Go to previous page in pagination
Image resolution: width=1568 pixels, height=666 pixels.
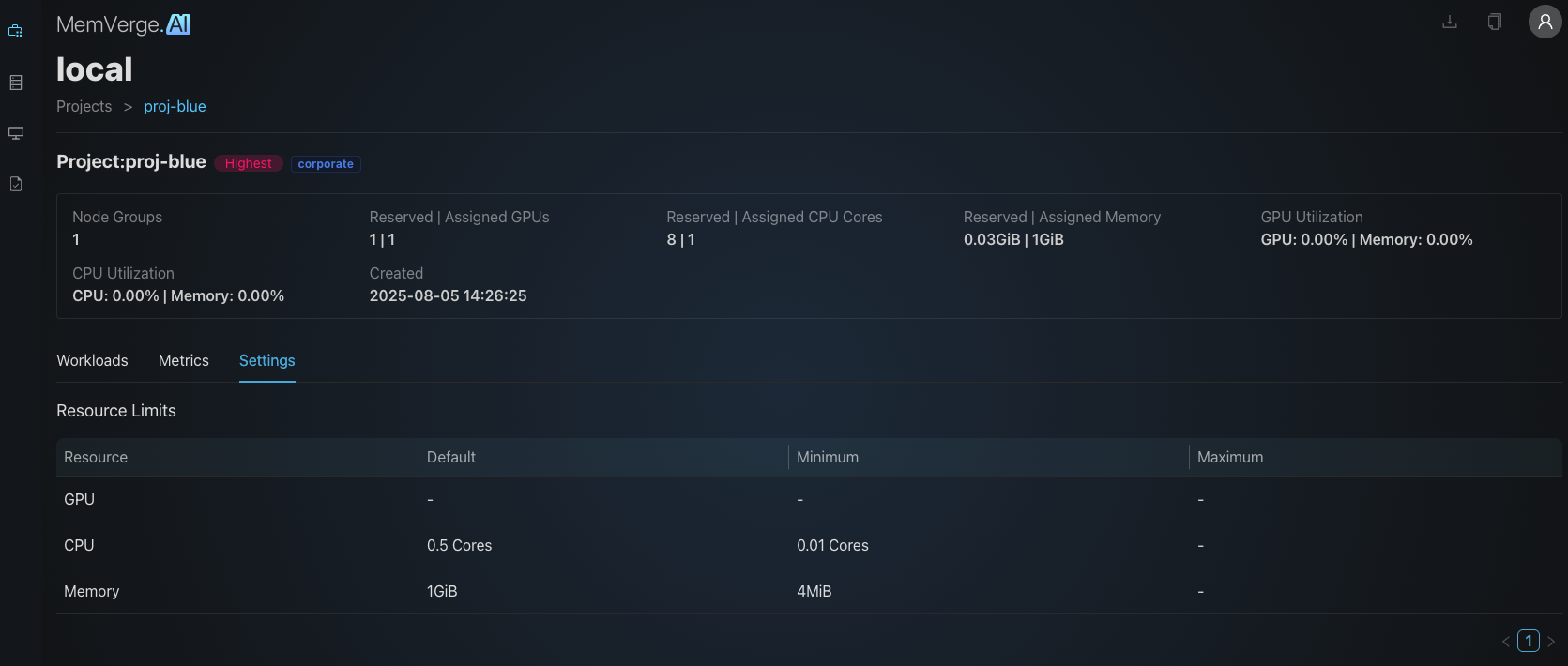1505,642
